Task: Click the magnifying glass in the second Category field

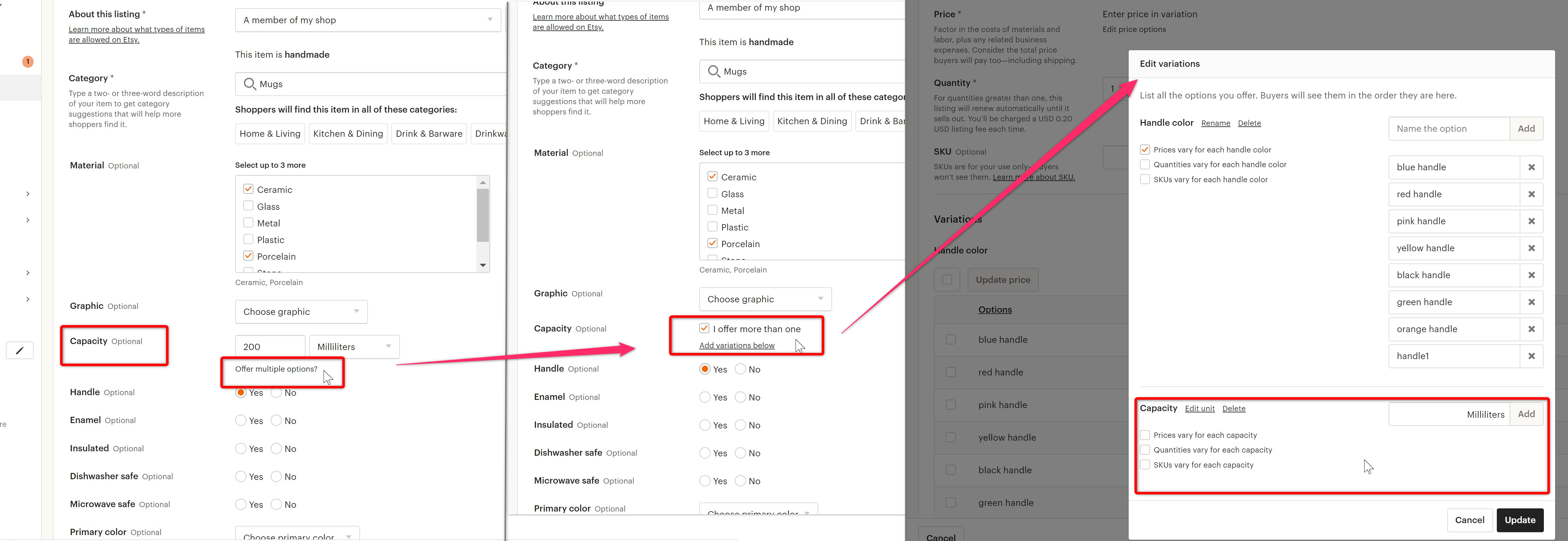Action: 713,71
